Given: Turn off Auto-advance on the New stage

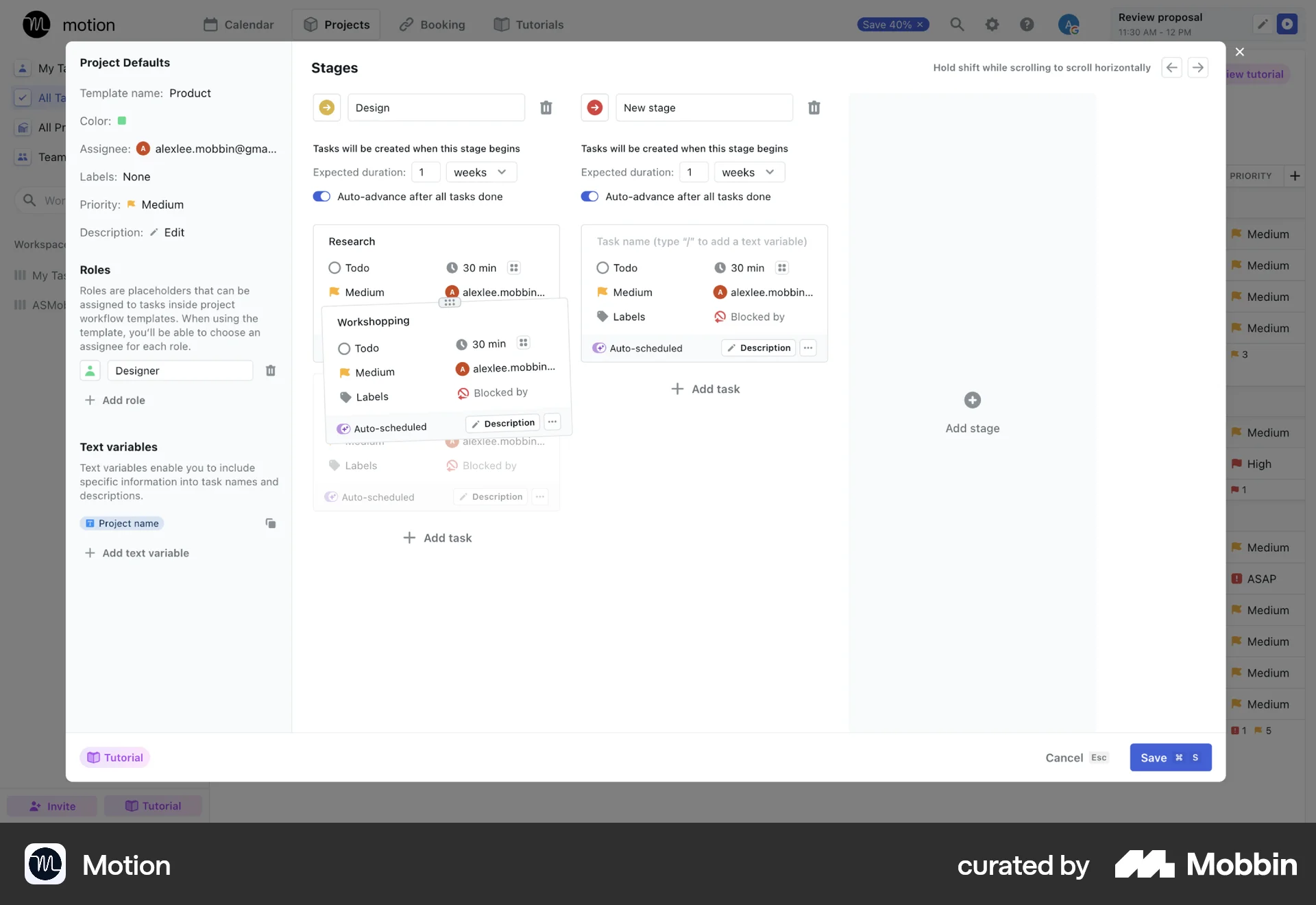Looking at the screenshot, I should pyautogui.click(x=589, y=196).
